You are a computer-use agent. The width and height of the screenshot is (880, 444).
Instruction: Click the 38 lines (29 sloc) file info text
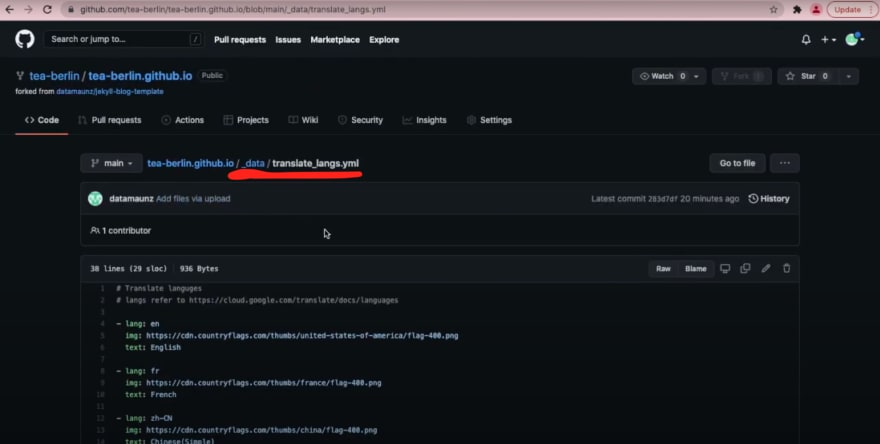[129, 269]
